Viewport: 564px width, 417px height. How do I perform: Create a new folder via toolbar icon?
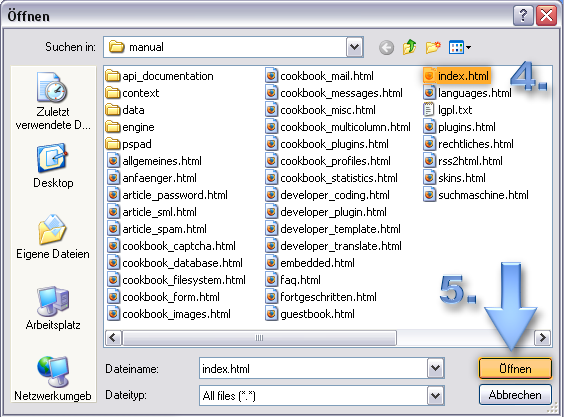(433, 47)
